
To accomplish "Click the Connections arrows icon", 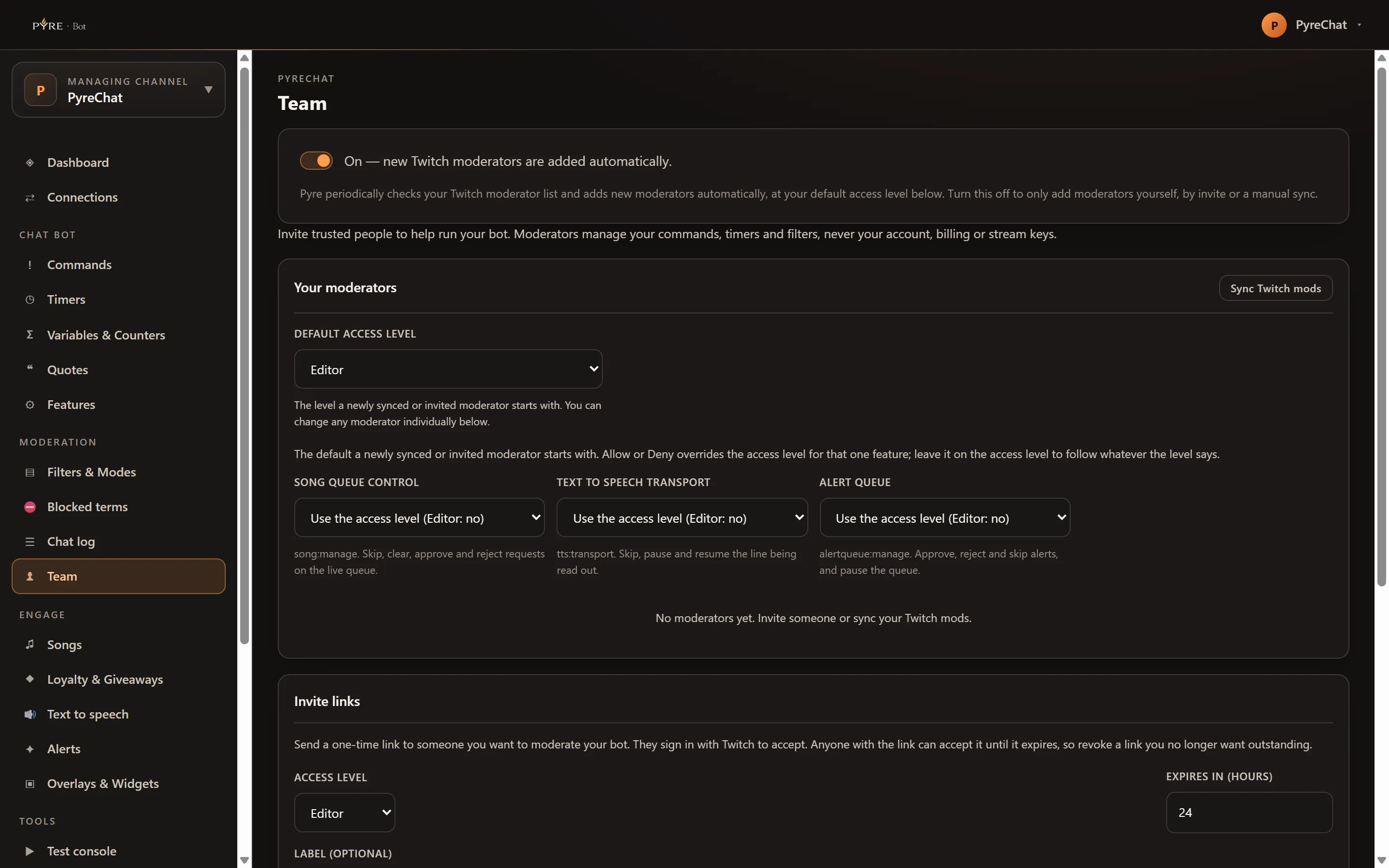I will 30,198.
